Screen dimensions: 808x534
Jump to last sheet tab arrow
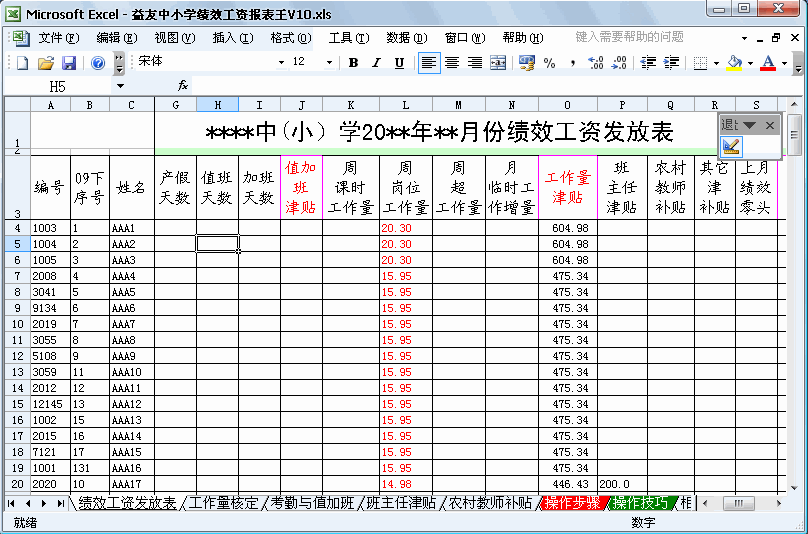tap(61, 503)
